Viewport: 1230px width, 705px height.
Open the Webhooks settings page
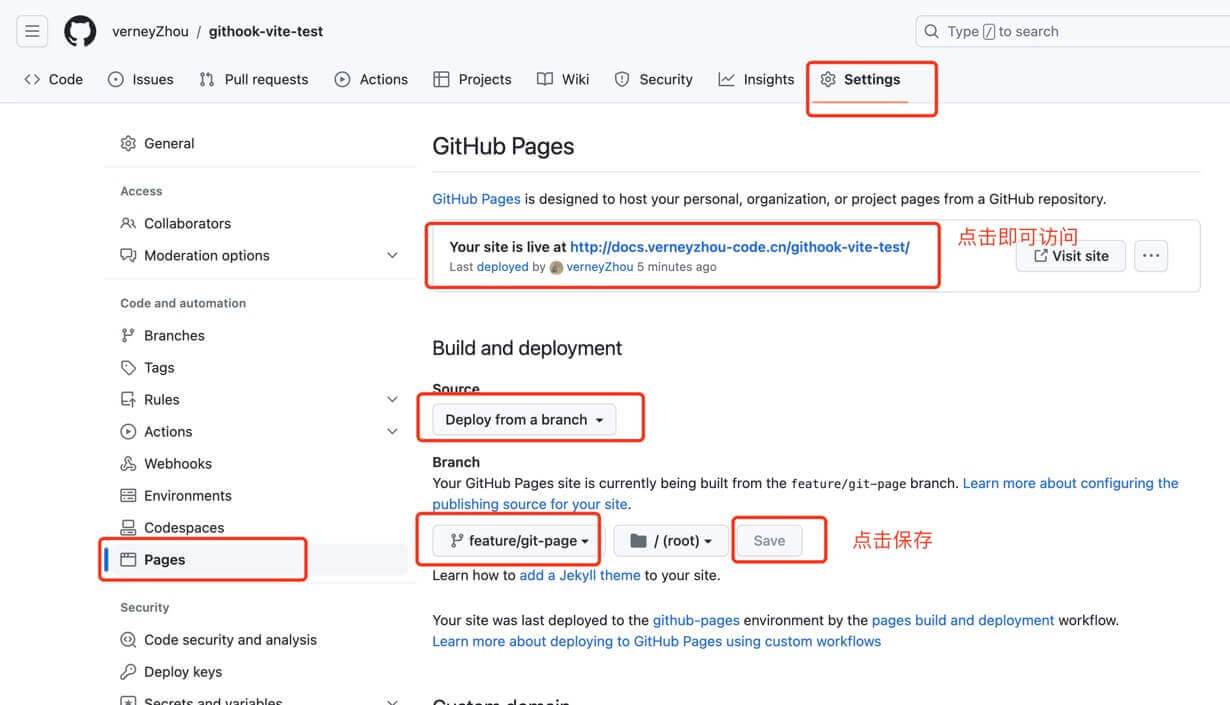[x=177, y=464]
